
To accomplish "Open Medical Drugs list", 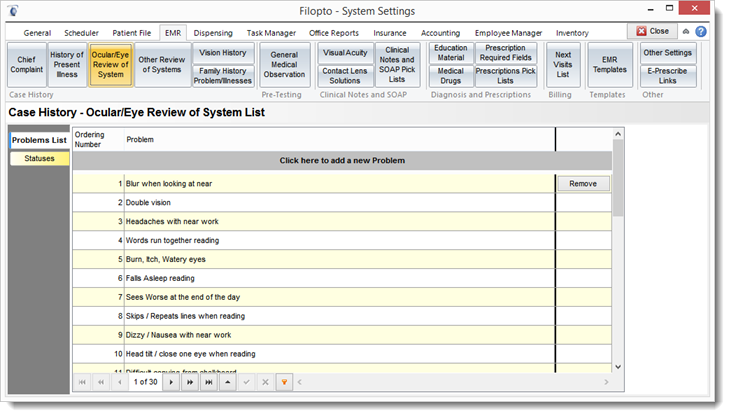I will [x=451, y=76].
